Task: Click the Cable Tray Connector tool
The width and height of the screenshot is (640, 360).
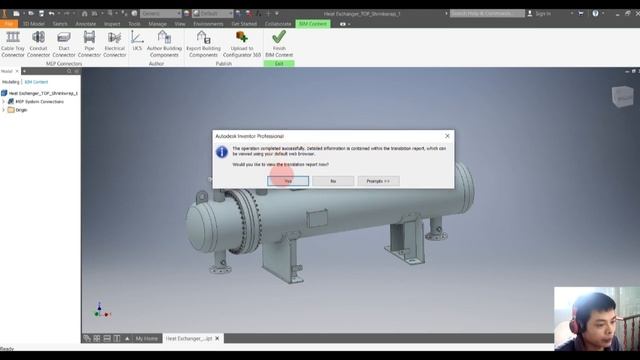Action: (13, 44)
